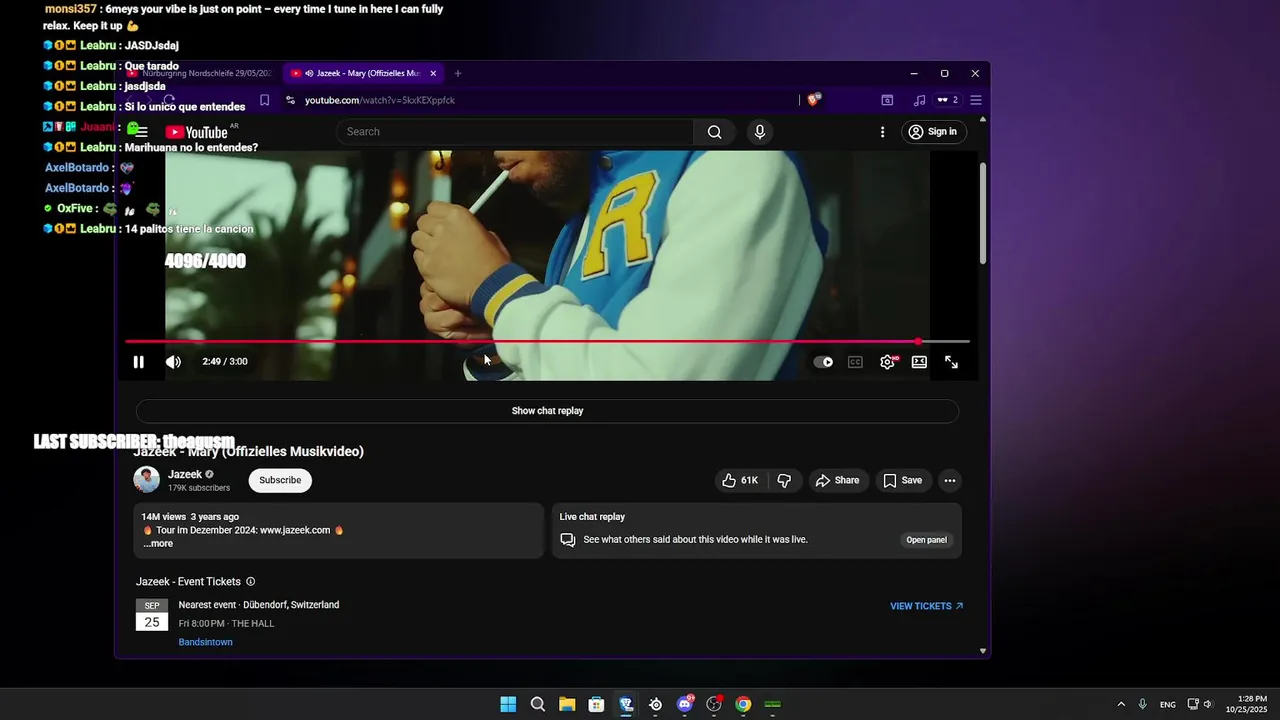
Task: Expand the description with ...more
Action: [x=158, y=544]
